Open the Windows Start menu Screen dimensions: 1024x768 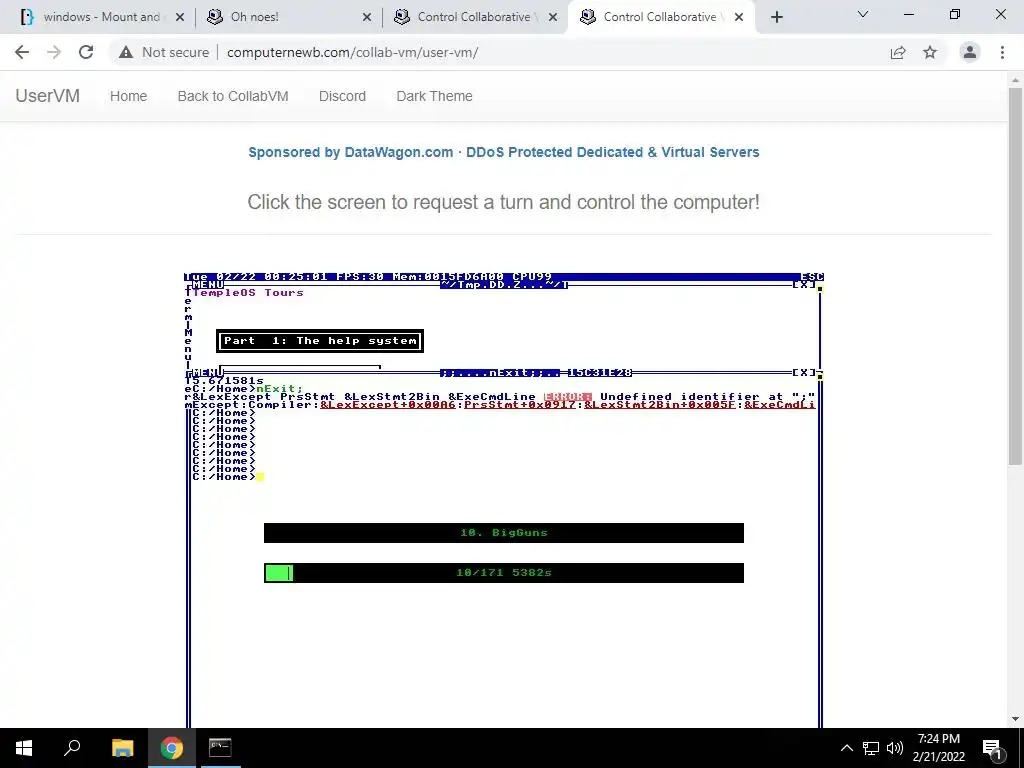[24, 748]
